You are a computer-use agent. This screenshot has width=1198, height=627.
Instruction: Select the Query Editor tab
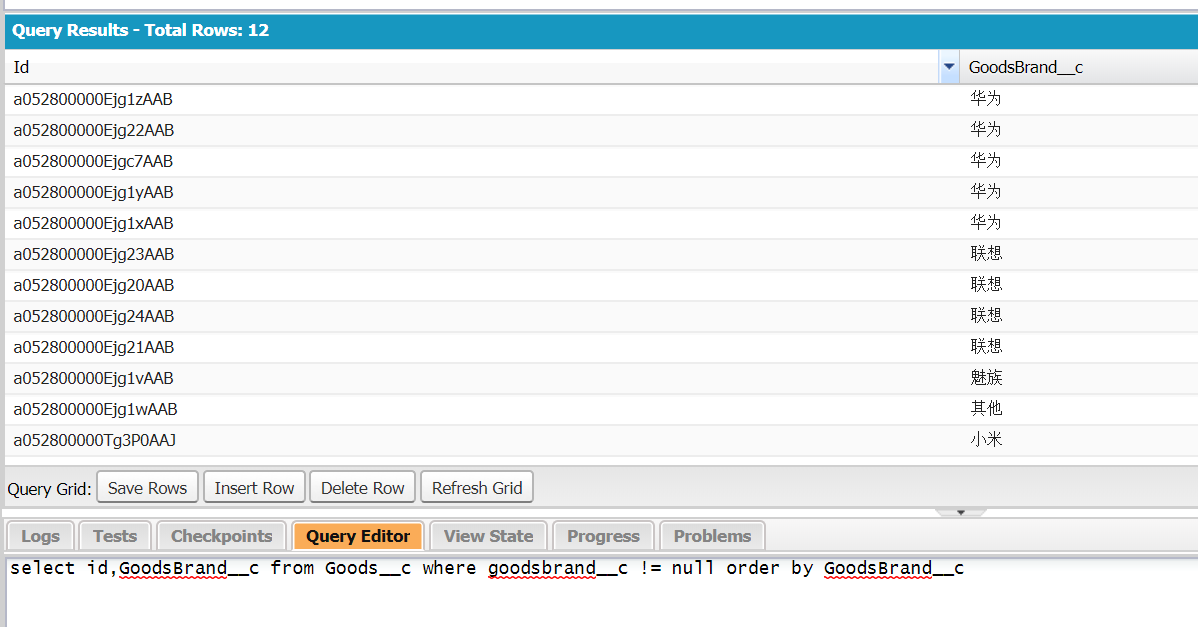click(358, 536)
